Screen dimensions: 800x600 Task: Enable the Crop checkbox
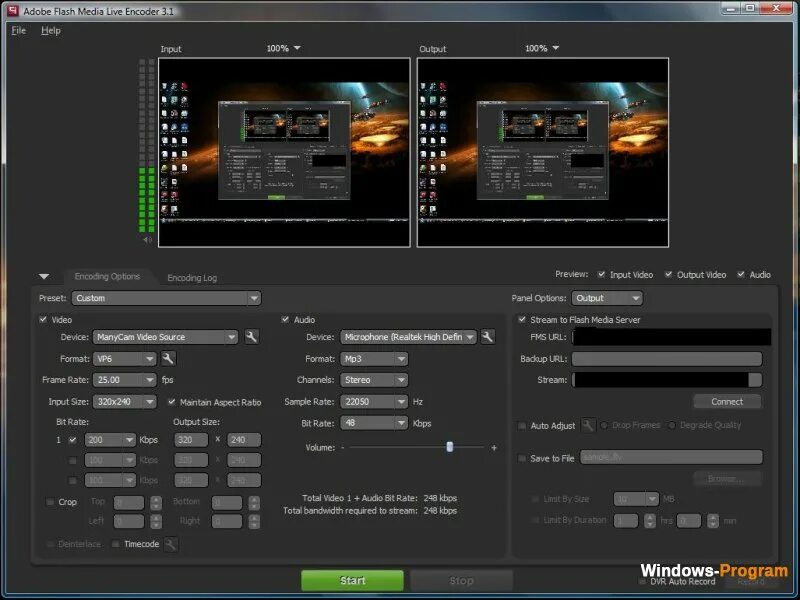pos(50,502)
